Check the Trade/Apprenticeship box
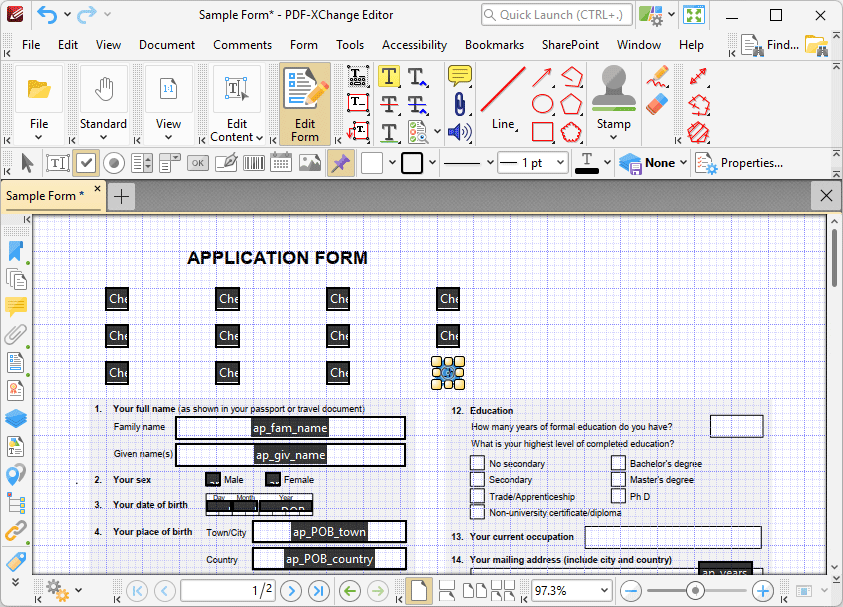Screen dimensions: 843x607 tap(477, 496)
